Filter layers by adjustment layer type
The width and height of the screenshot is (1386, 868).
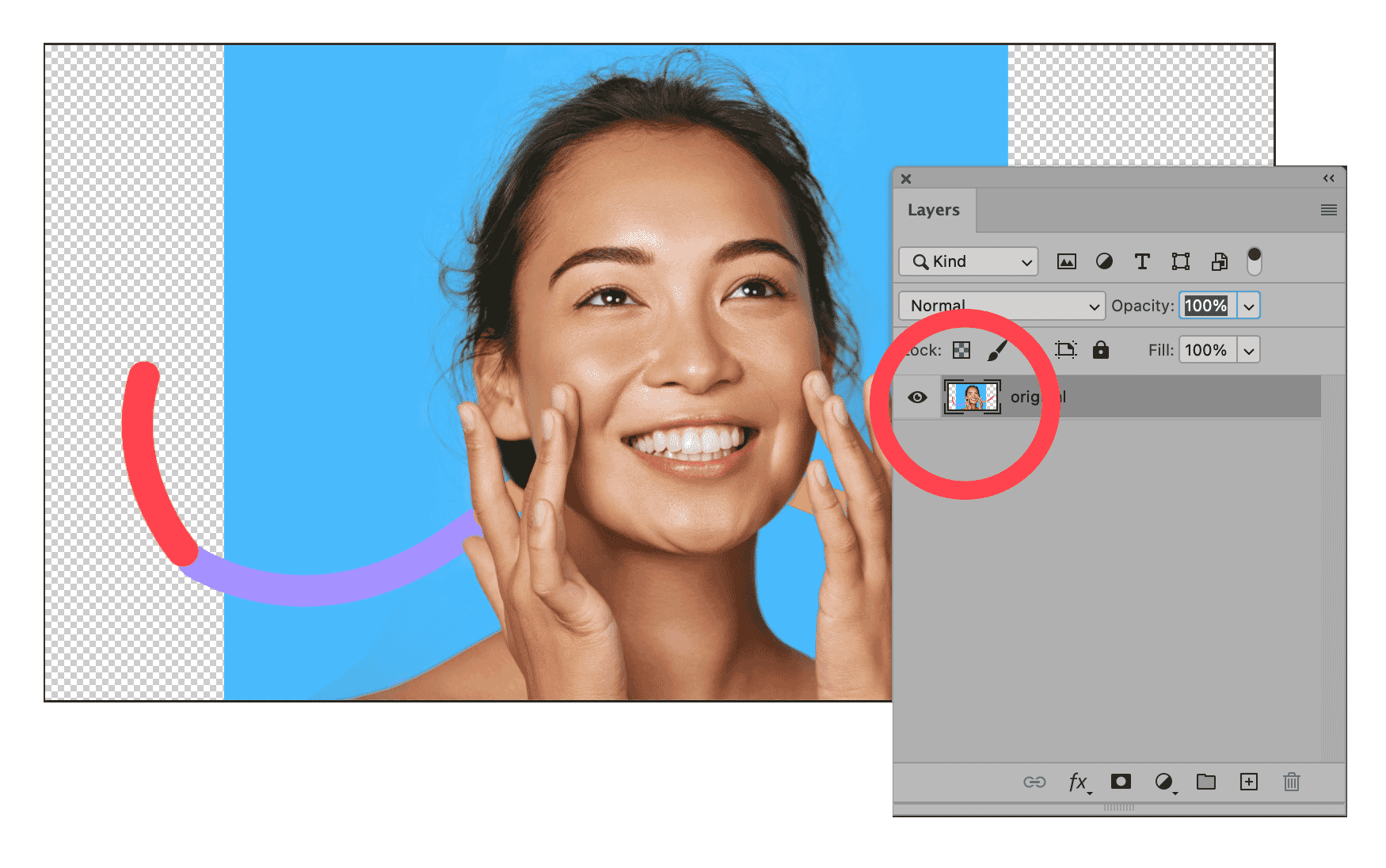coord(1104,261)
